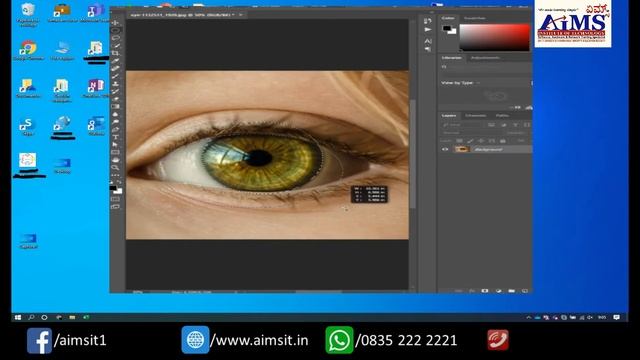The image size is (640, 360).
Task: Select the Brush tool
Action: [x=116, y=76]
